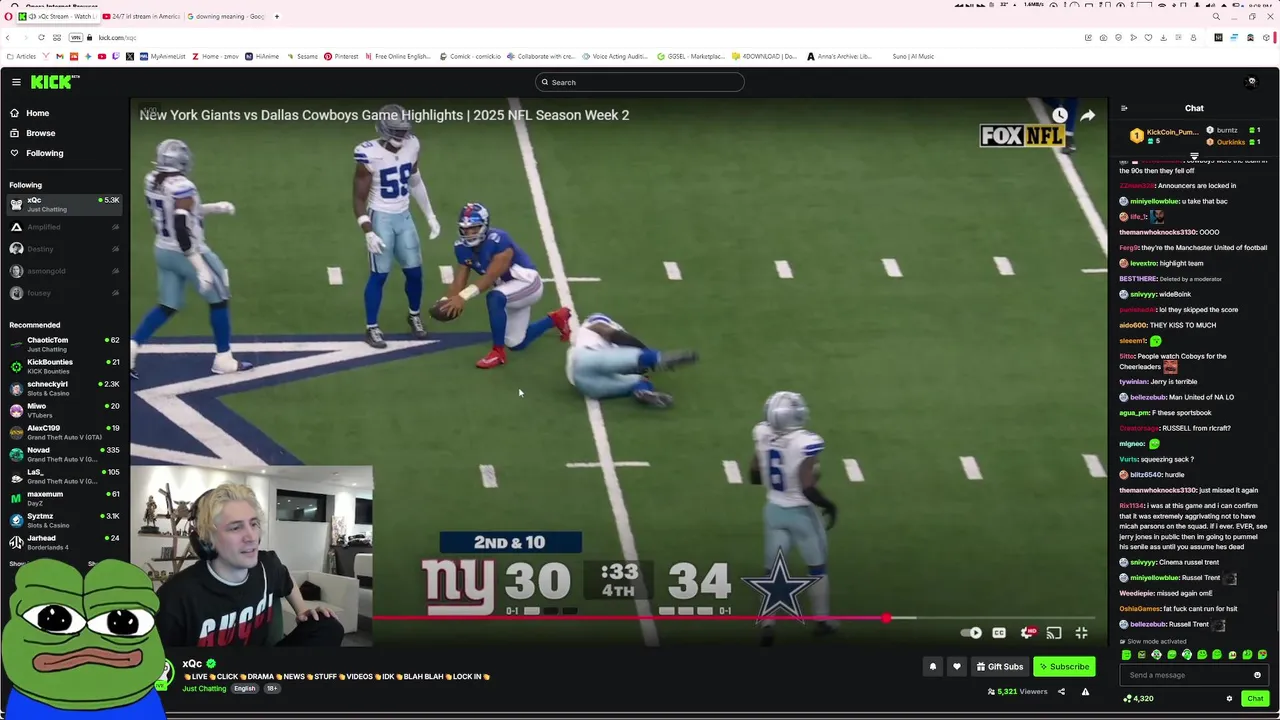
Task: Open Jarhead recommended channel
Action: [64, 542]
